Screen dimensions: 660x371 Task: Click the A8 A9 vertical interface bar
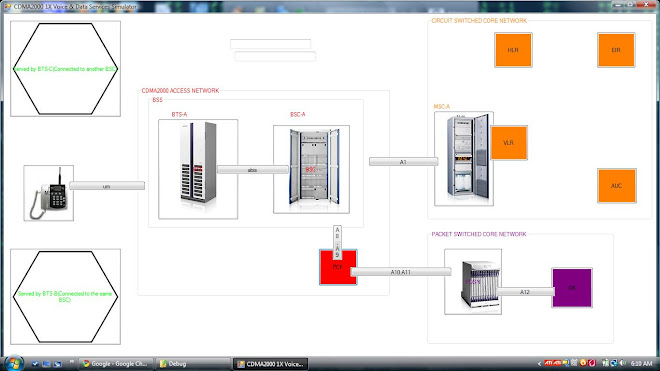tap(337, 242)
